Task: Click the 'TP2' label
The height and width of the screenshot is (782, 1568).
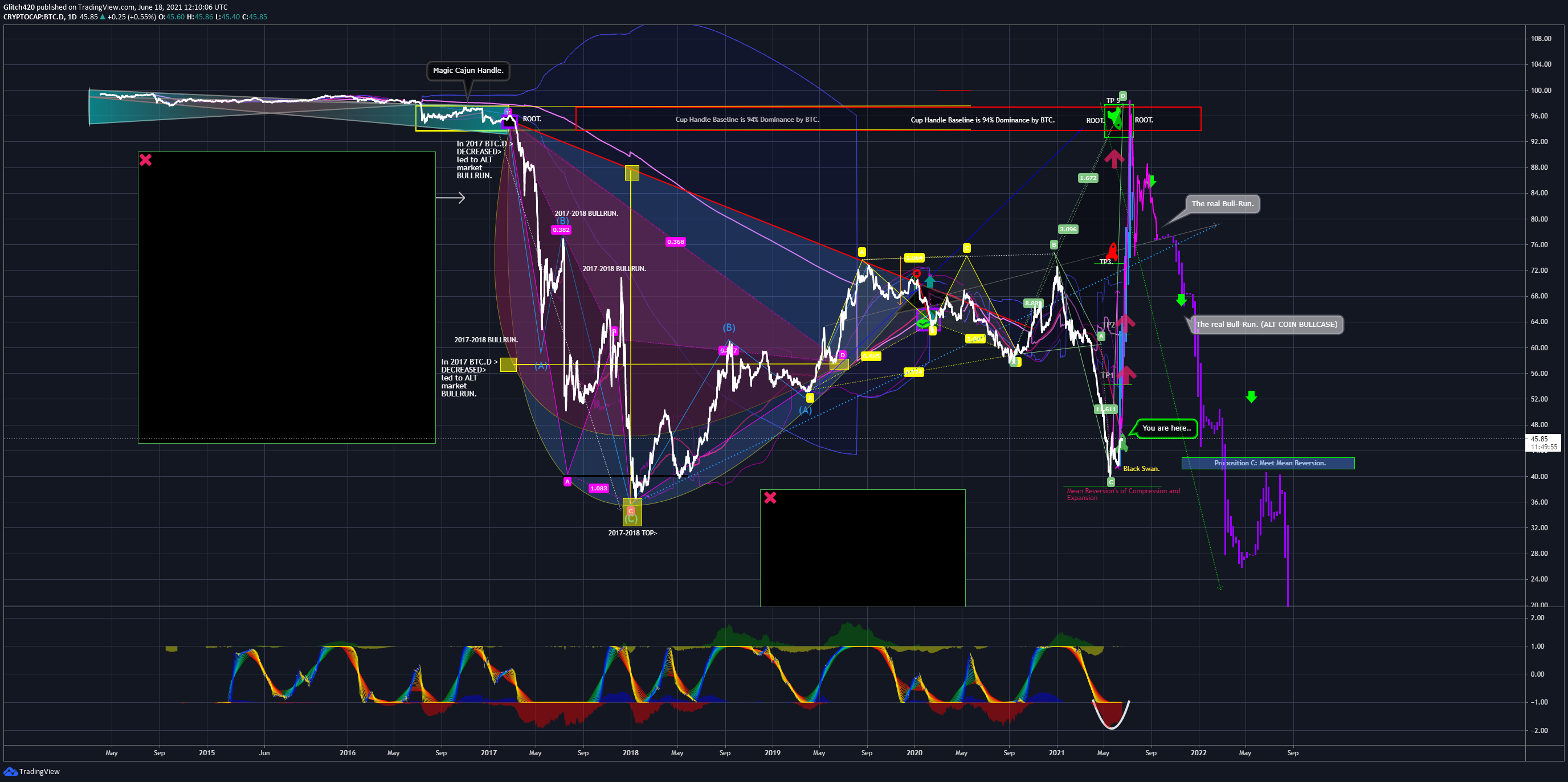Action: click(1108, 325)
